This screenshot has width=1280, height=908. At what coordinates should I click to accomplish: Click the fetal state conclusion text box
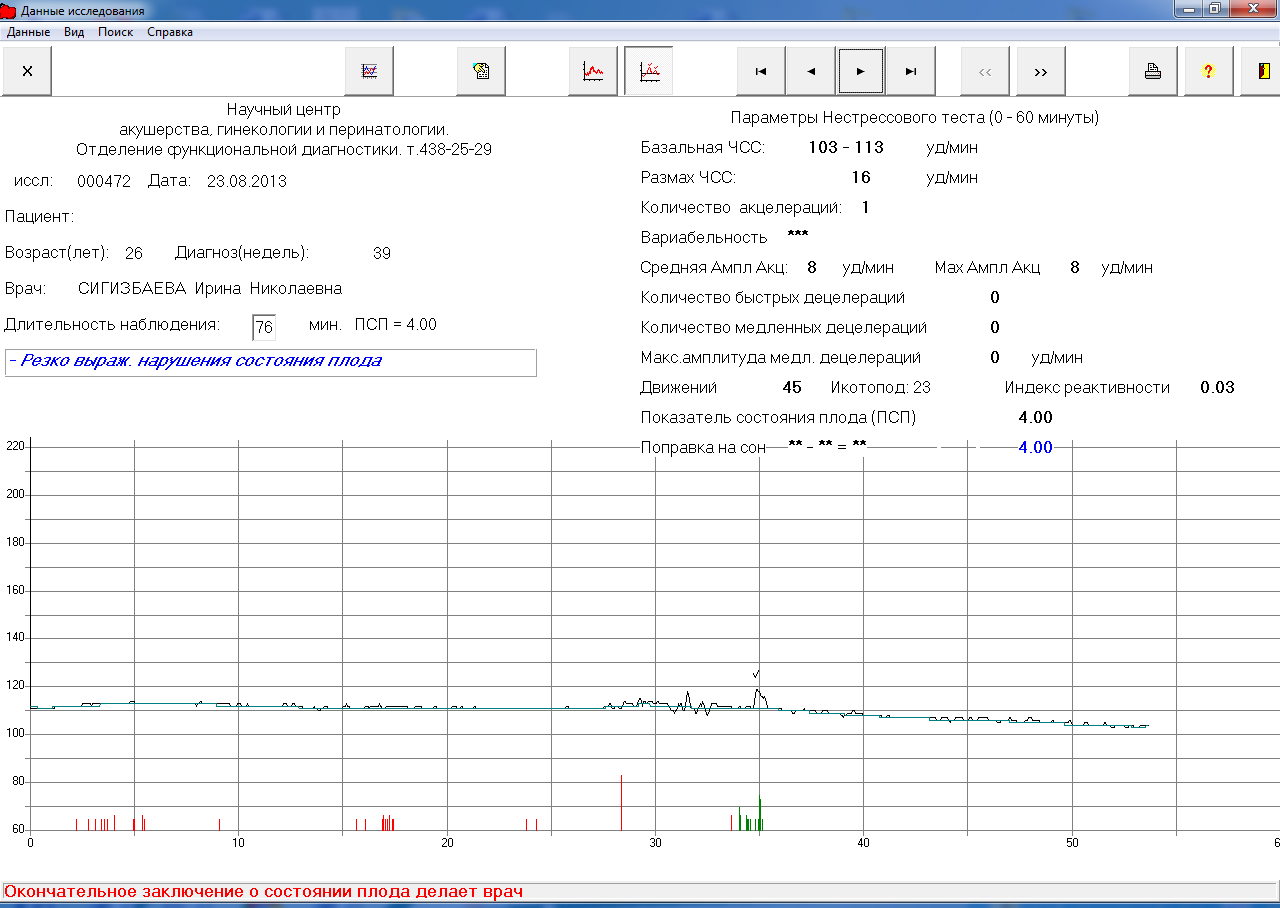(271, 362)
